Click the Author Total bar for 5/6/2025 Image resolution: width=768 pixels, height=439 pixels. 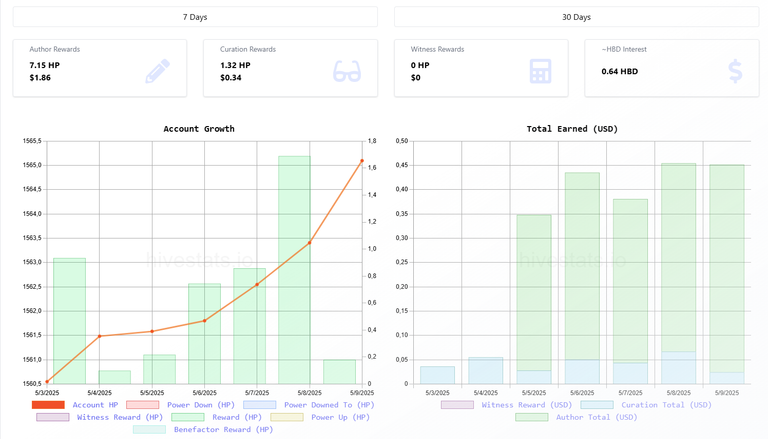582,266
